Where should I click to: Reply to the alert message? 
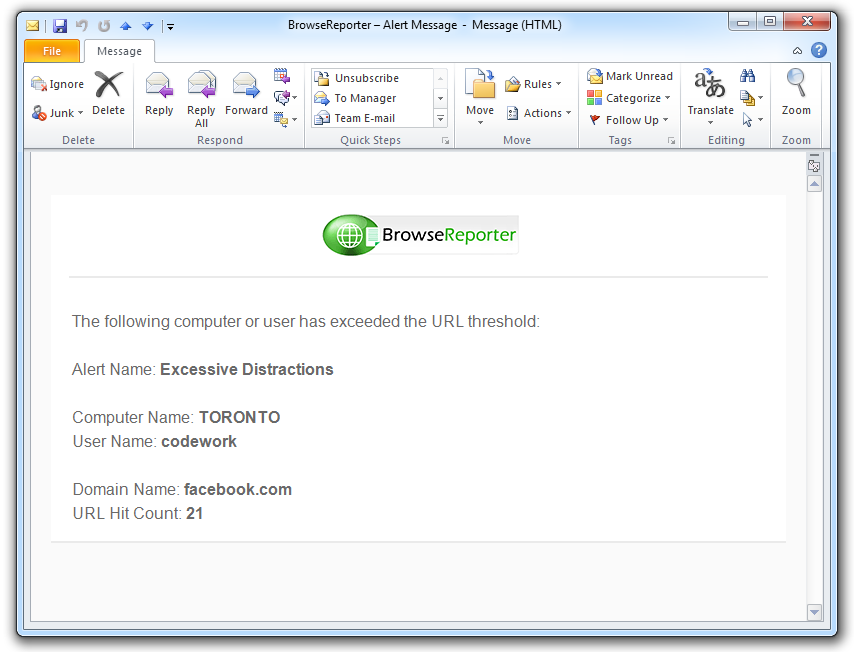(159, 93)
